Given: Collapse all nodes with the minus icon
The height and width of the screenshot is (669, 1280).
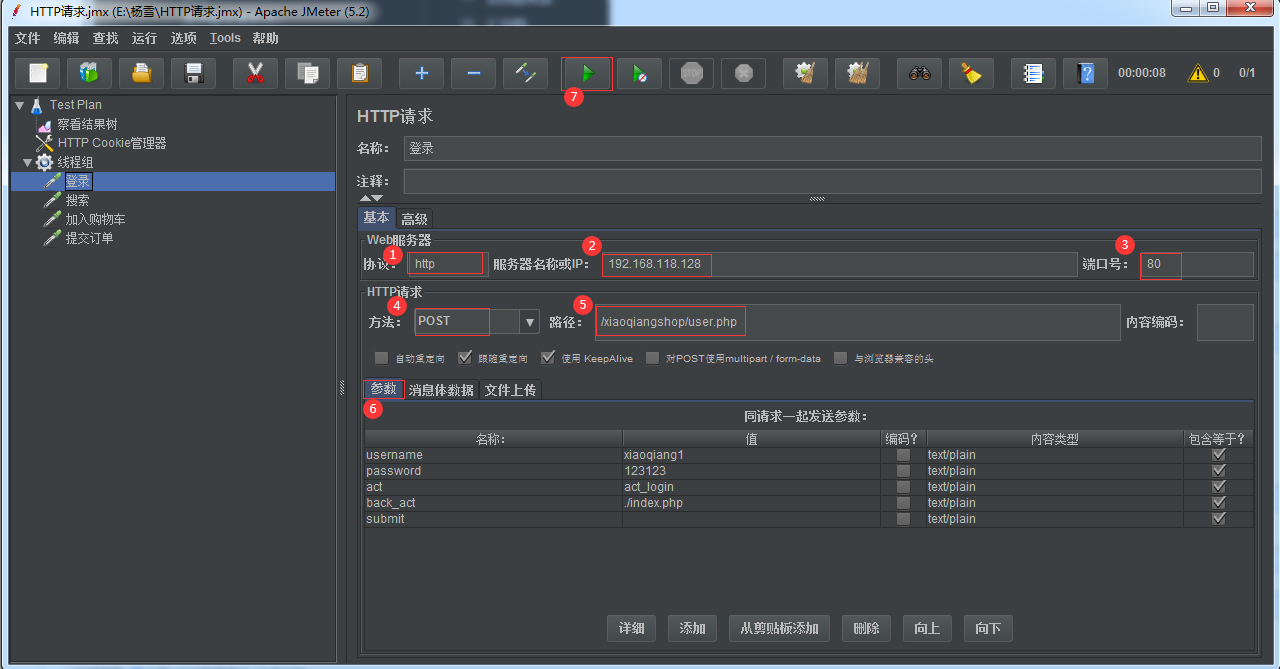Looking at the screenshot, I should (473, 73).
